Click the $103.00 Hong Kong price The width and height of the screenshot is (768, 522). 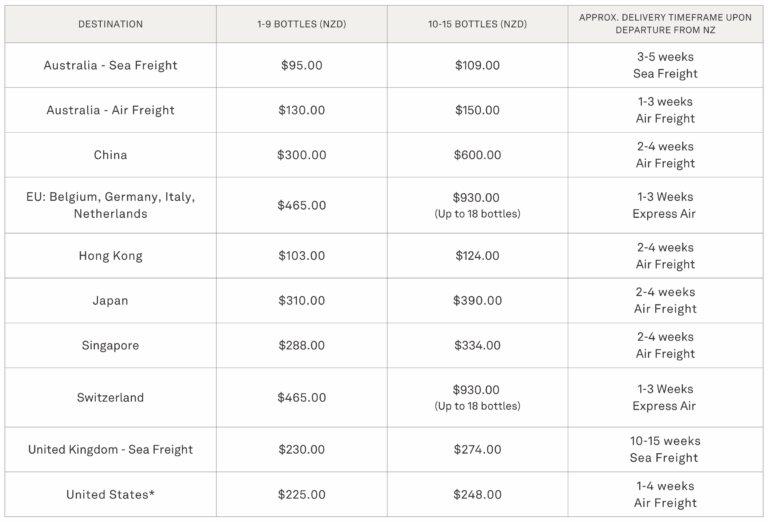coord(301,256)
